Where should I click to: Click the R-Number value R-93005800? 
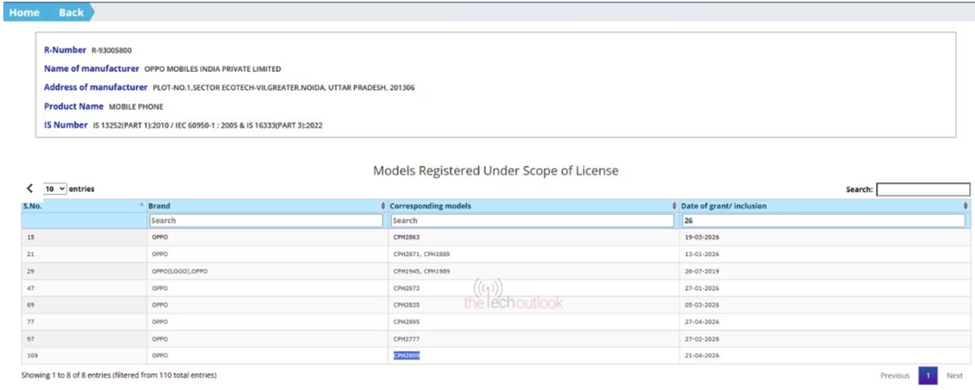tap(111, 50)
